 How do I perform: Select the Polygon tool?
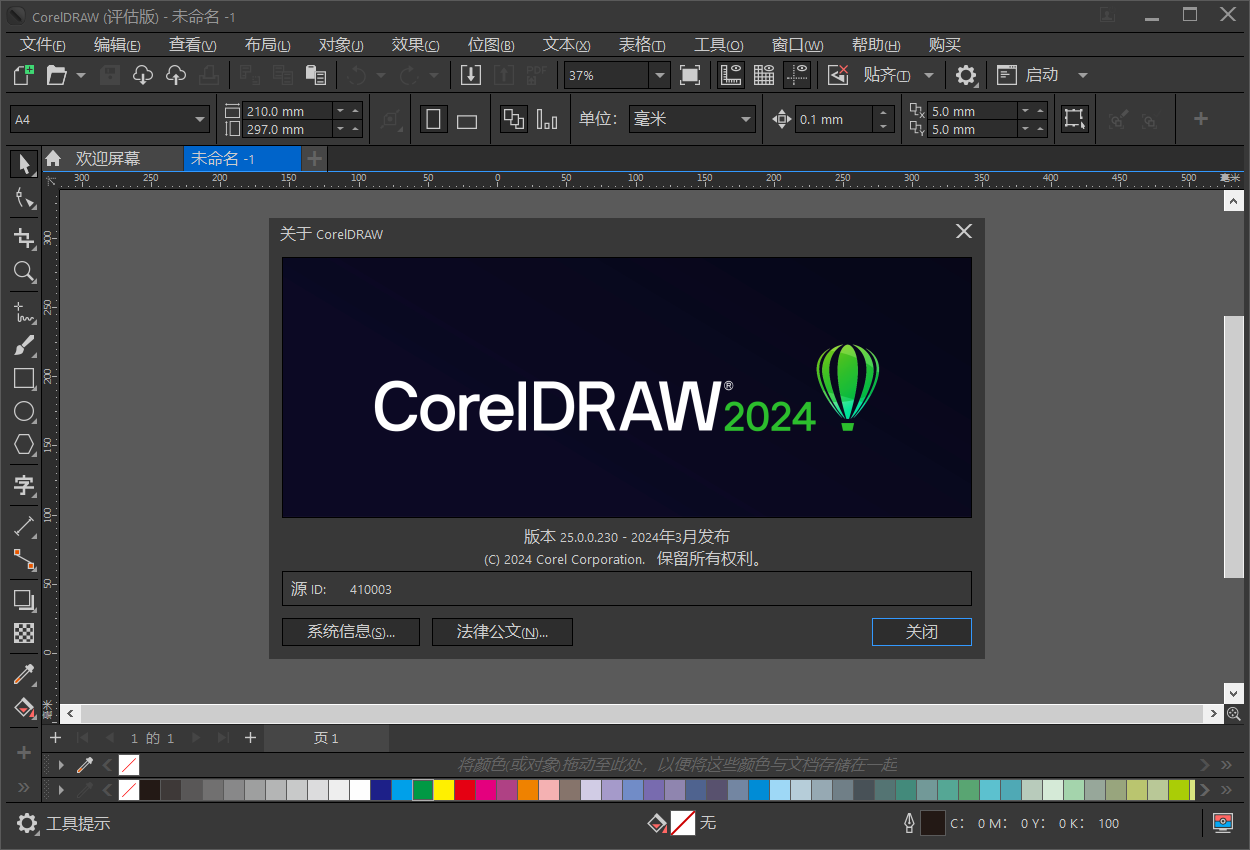click(24, 444)
